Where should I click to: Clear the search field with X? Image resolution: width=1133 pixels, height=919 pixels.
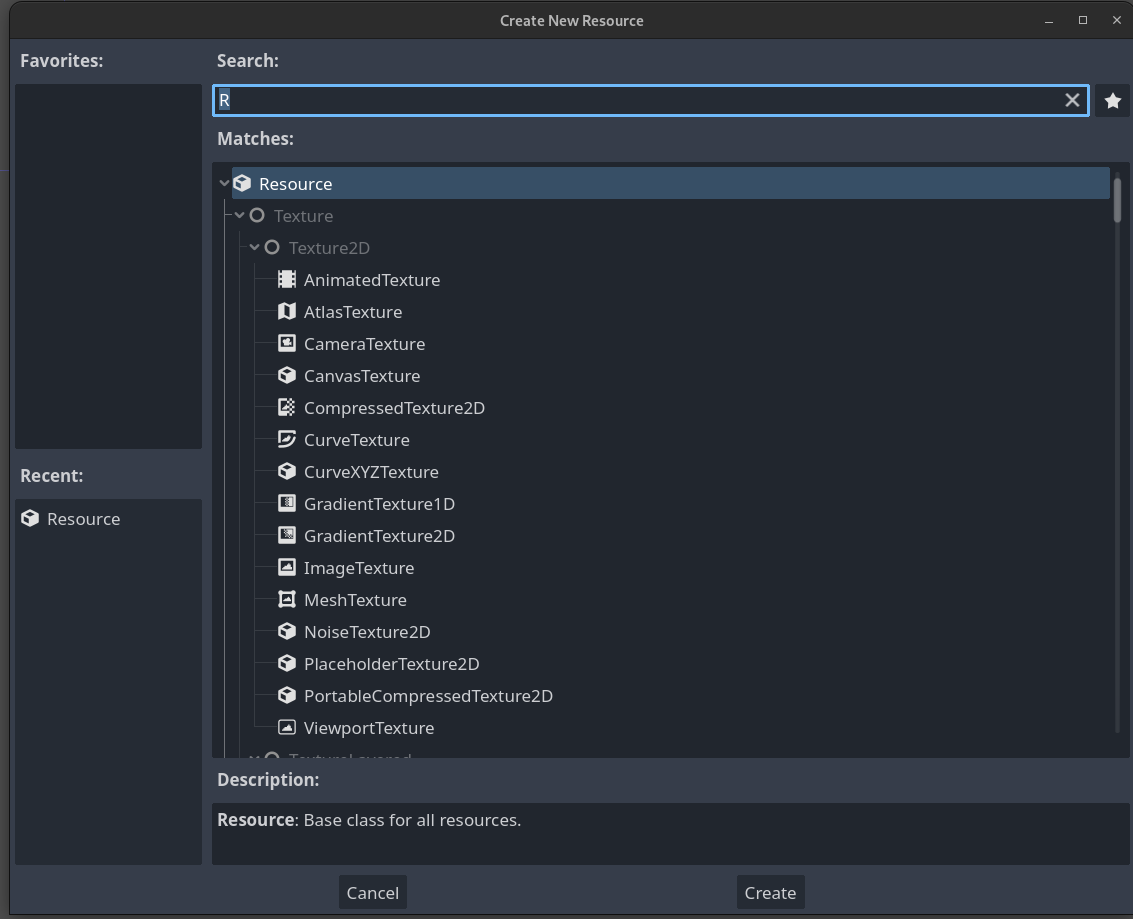click(1072, 100)
